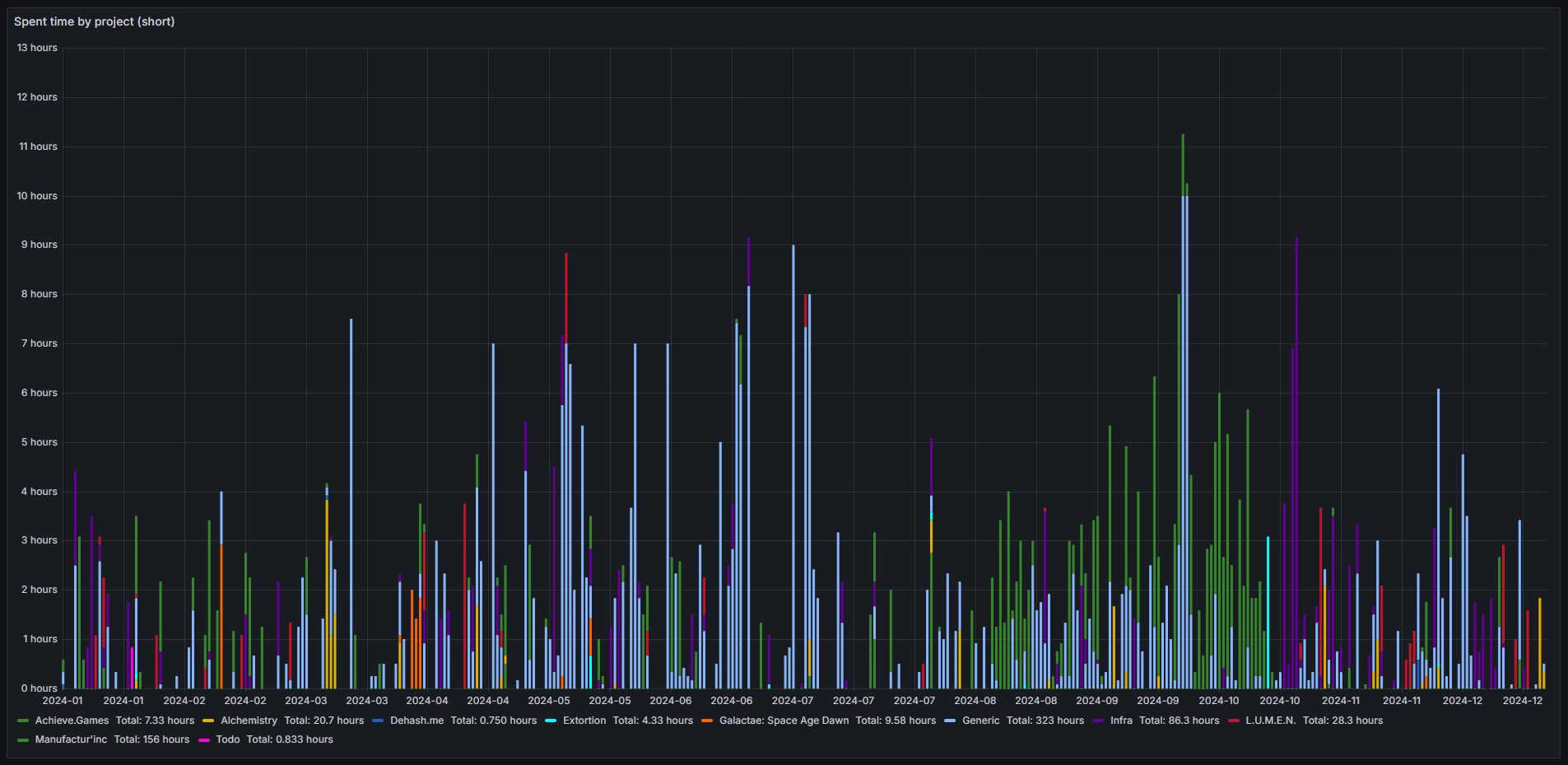The width and height of the screenshot is (1568, 765).
Task: Toggle the Generic legend series
Action: pos(981,721)
